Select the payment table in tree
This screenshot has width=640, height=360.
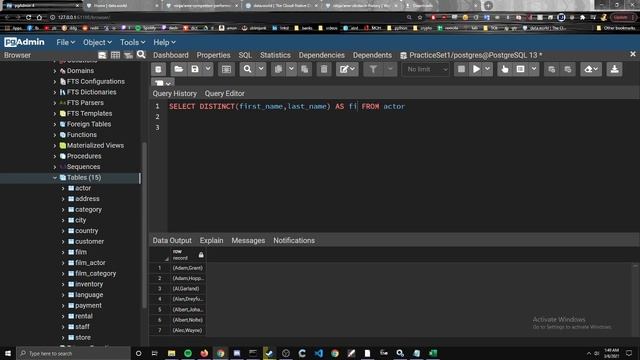(x=88, y=305)
